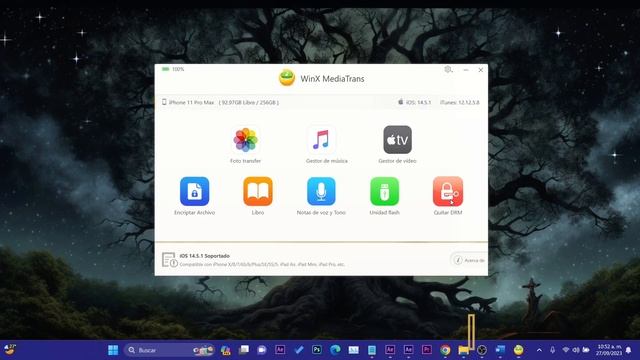This screenshot has height=360, width=640.
Task: Minimize the WinX MediaTrans window
Action: (x=466, y=70)
